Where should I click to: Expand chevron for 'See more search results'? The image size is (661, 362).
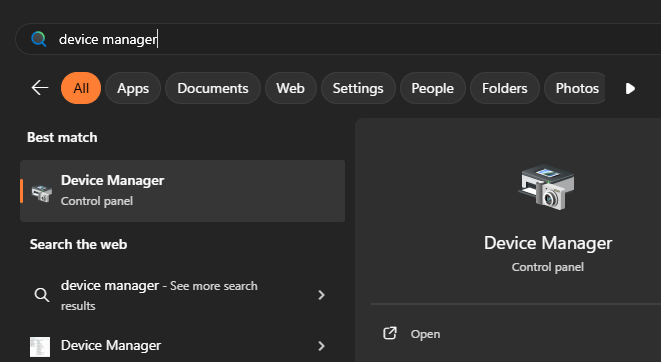tap(321, 295)
